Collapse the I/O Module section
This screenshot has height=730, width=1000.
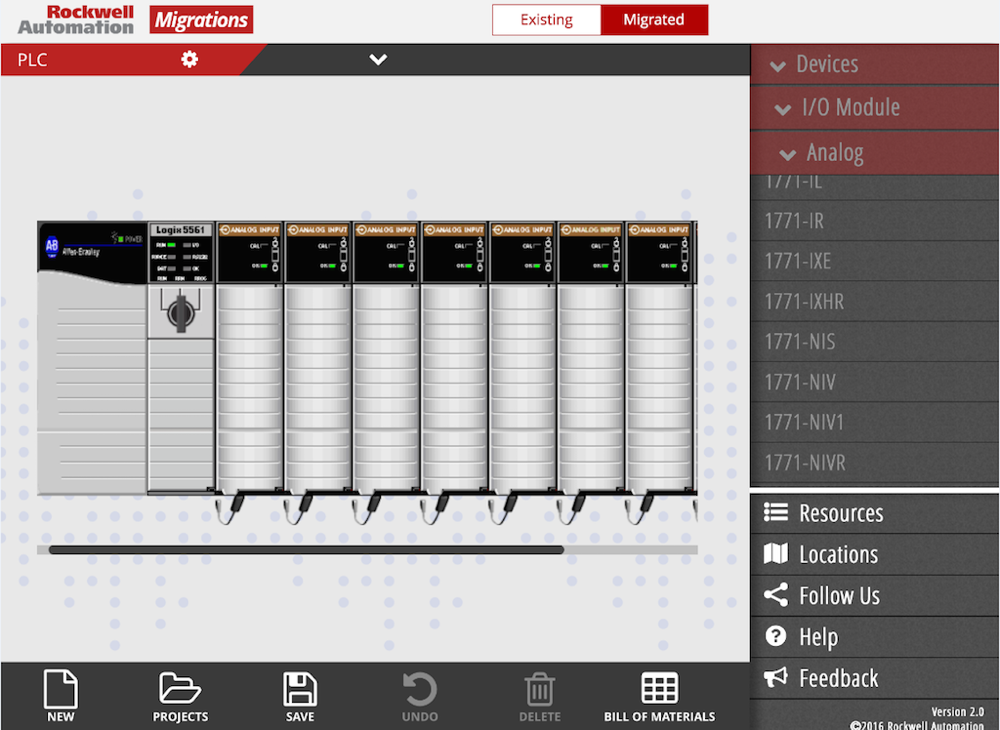[785, 108]
